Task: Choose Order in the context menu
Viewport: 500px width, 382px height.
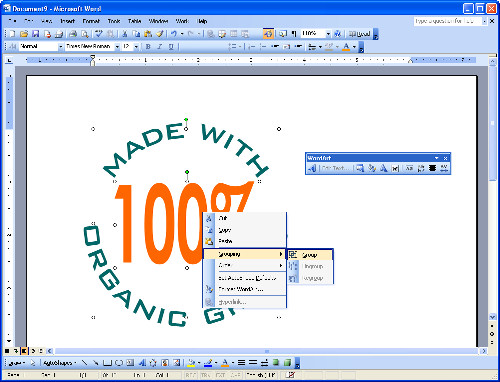Action: (x=245, y=265)
